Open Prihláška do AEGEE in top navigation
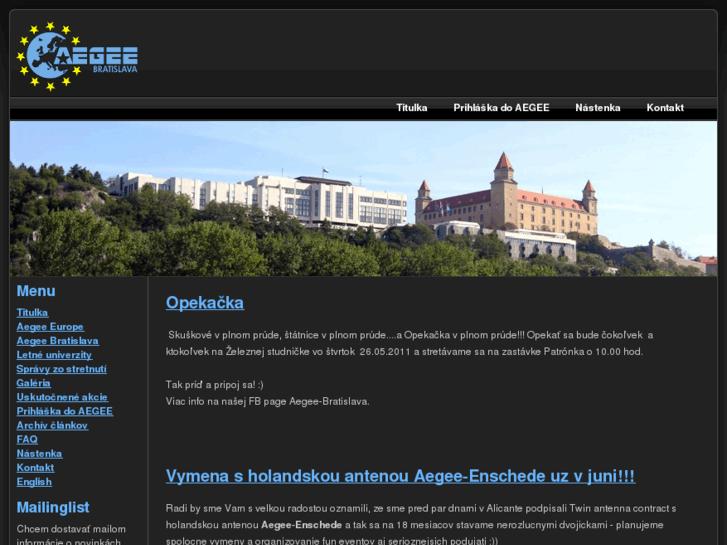Screen dimensions: 727x545 pyautogui.click(x=501, y=108)
